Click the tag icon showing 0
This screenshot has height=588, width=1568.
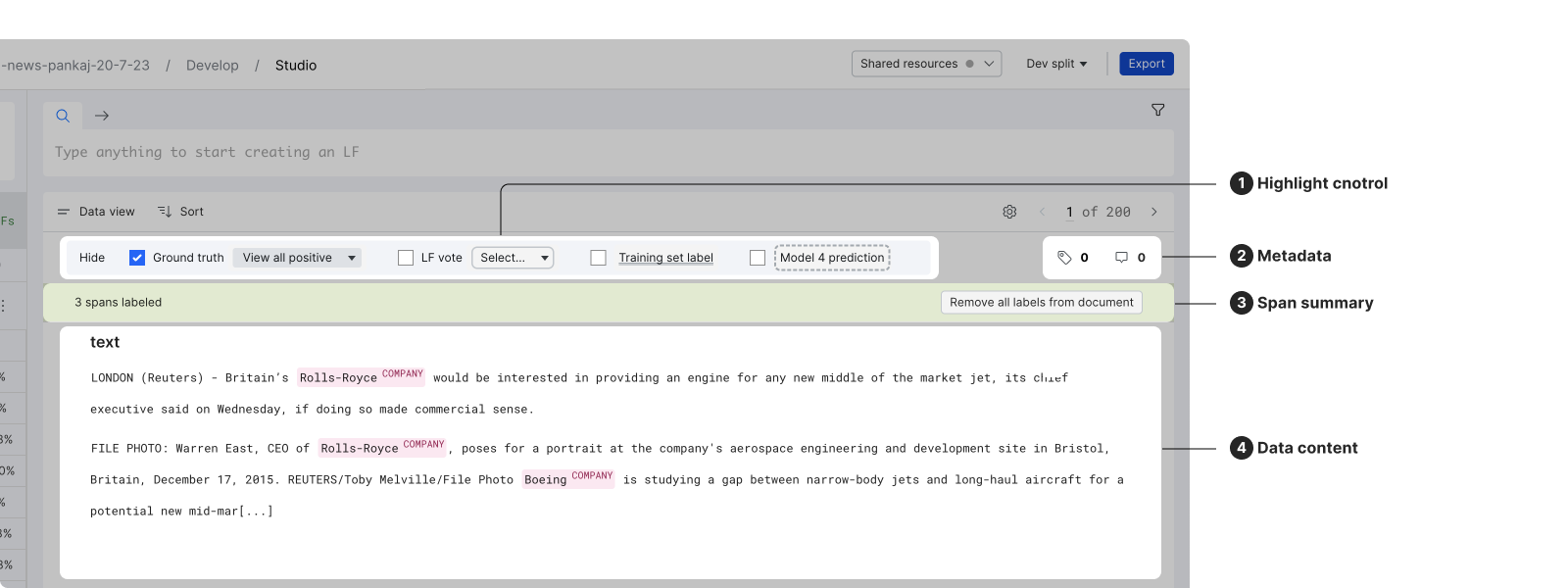(1064, 258)
